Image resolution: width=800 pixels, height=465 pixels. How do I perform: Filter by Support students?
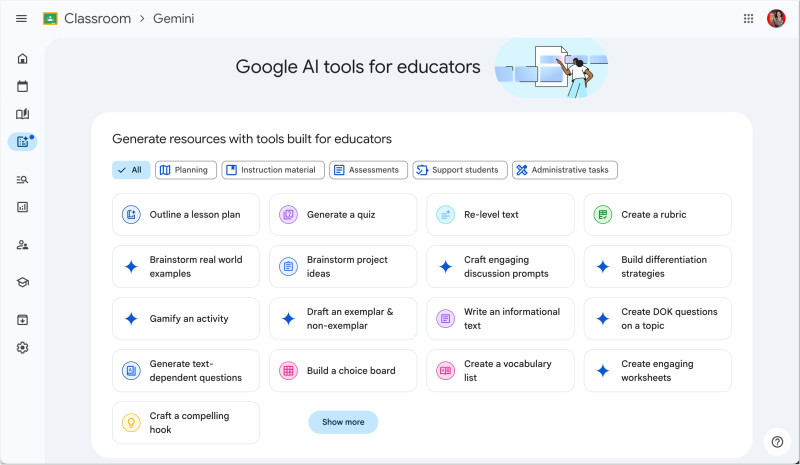(460, 170)
